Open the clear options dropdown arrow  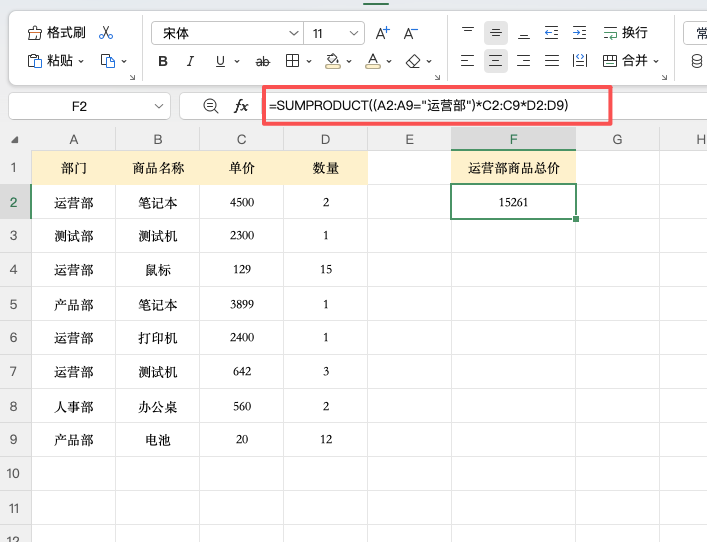click(x=429, y=61)
